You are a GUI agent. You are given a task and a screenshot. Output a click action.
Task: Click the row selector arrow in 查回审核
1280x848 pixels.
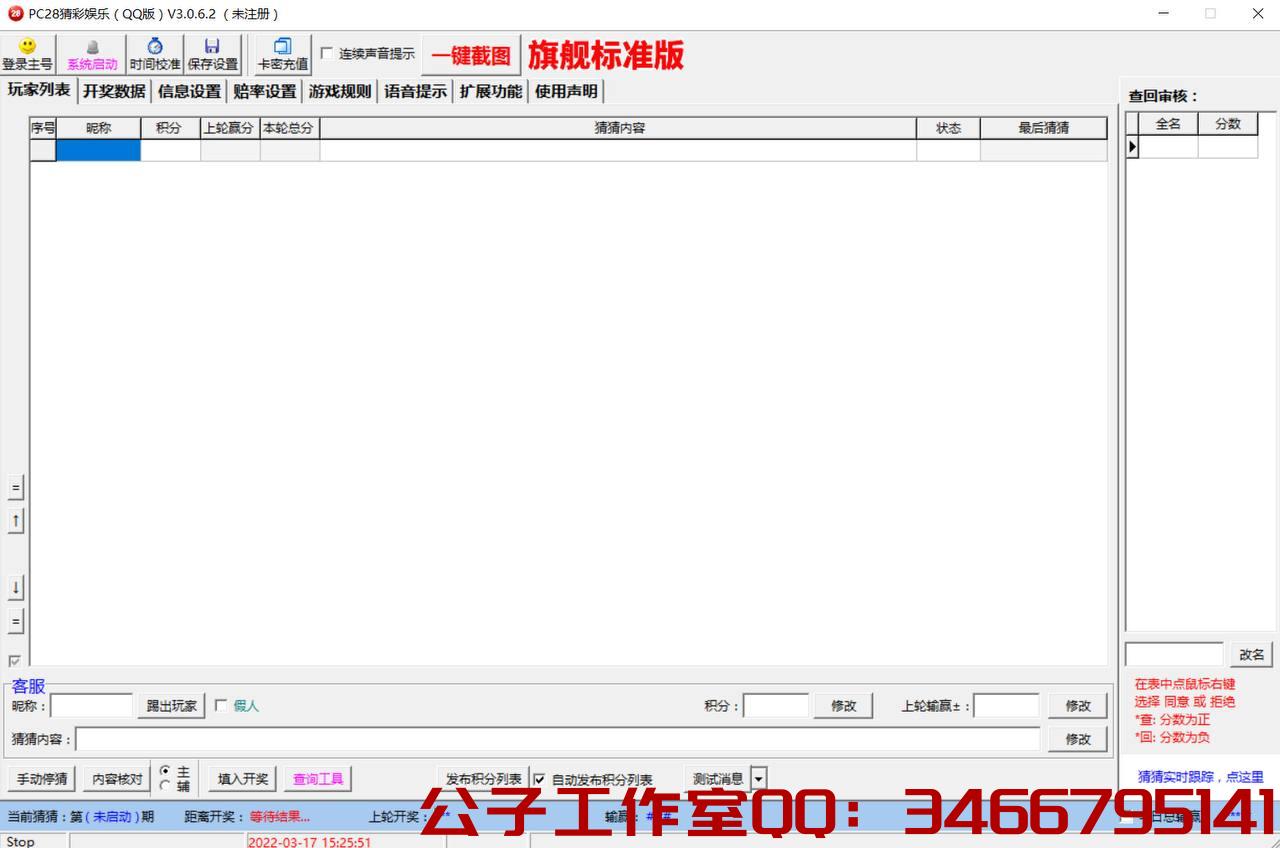pos(1132,147)
